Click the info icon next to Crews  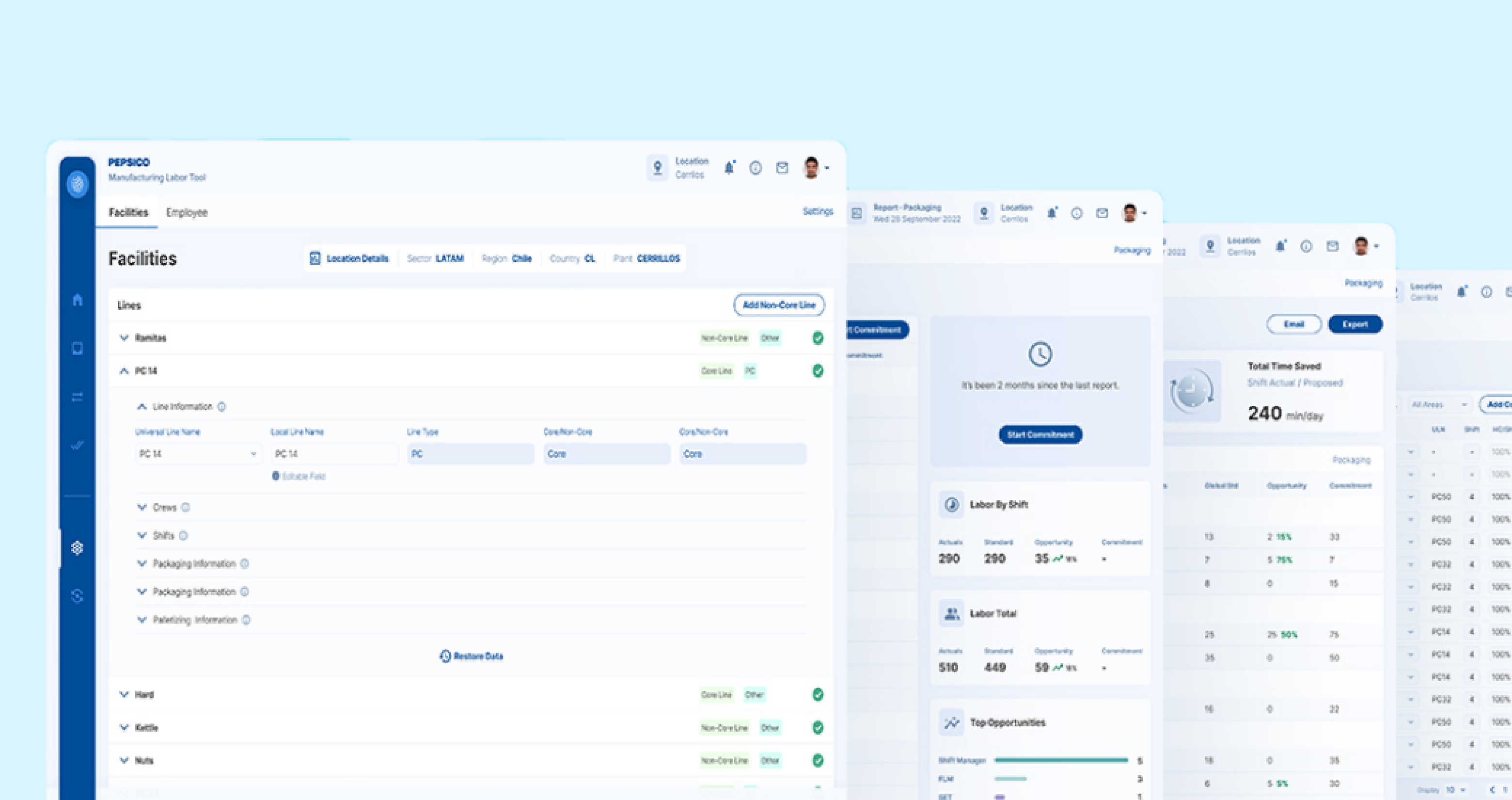[x=186, y=508]
